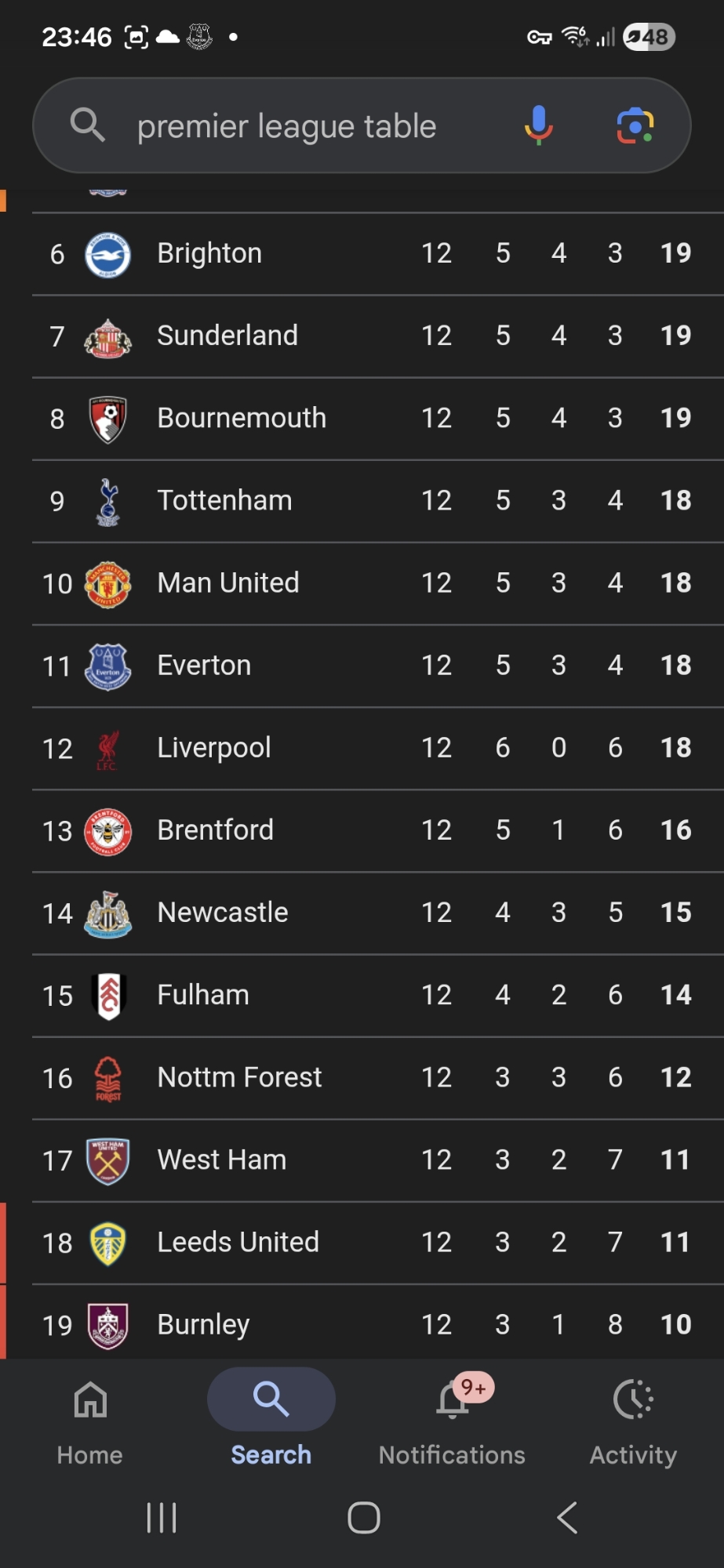Open recent apps with system navigation button
The height and width of the screenshot is (1568, 724).
click(162, 1518)
